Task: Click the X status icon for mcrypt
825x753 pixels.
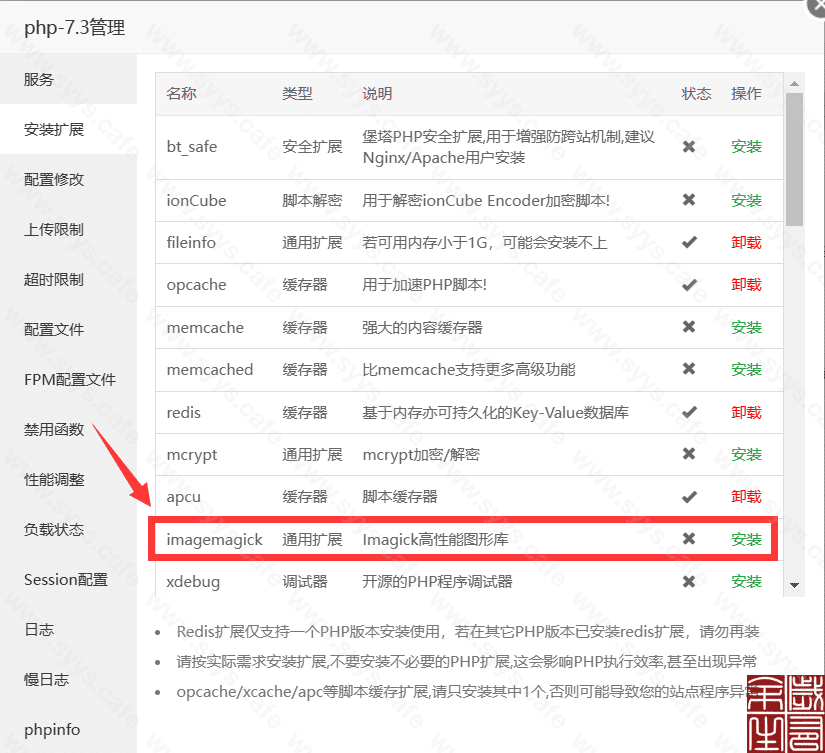Action: tap(689, 454)
